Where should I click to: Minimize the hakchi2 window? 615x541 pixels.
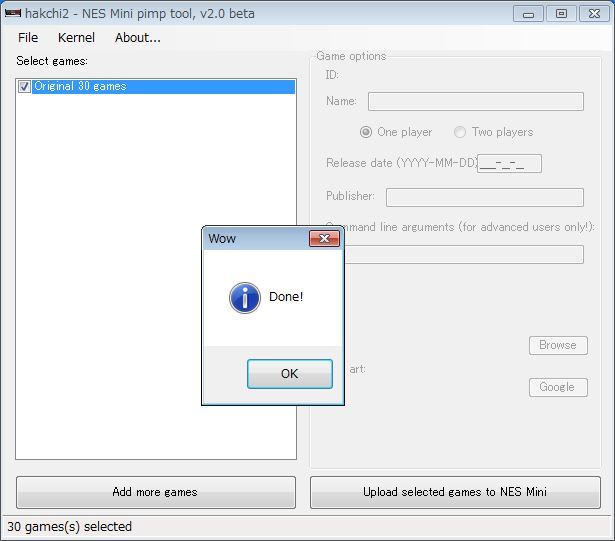coord(528,14)
